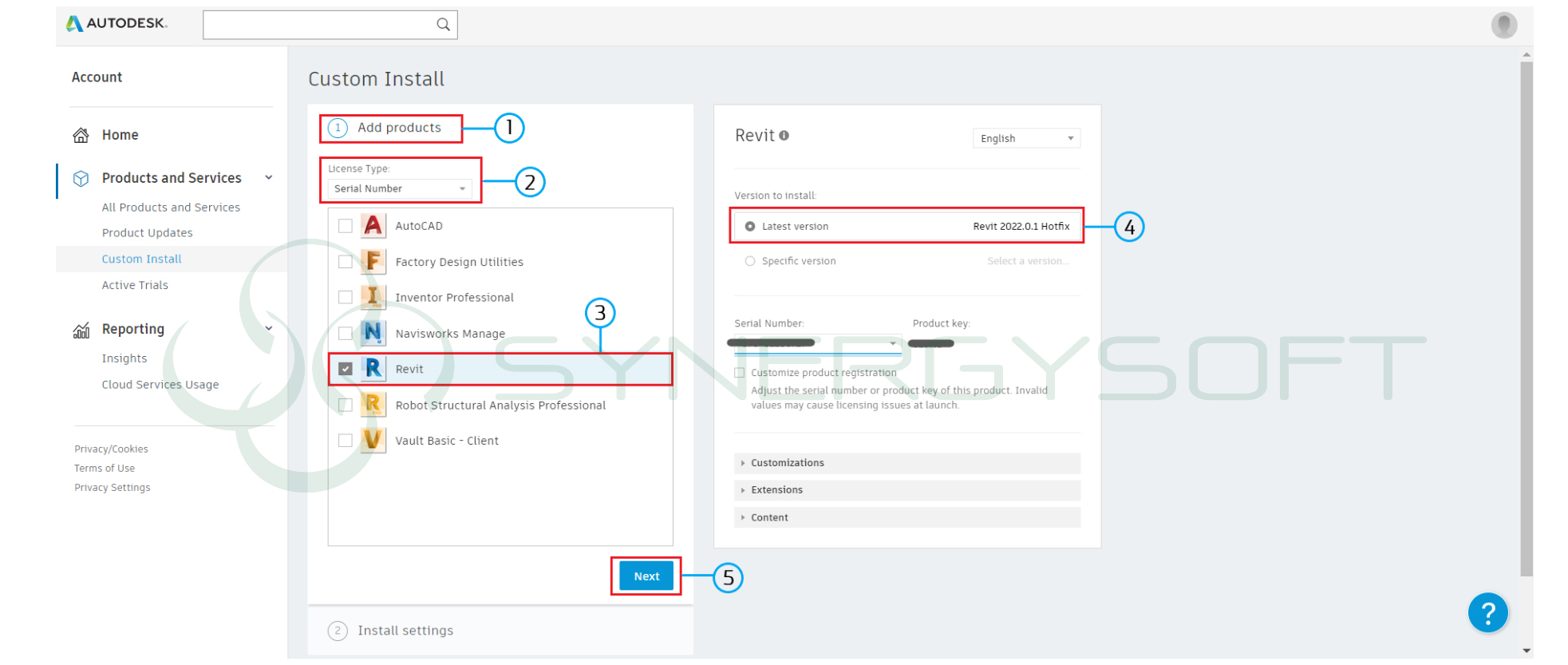Select the Specific version radio button
The width and height of the screenshot is (1568, 665).
tap(750, 261)
